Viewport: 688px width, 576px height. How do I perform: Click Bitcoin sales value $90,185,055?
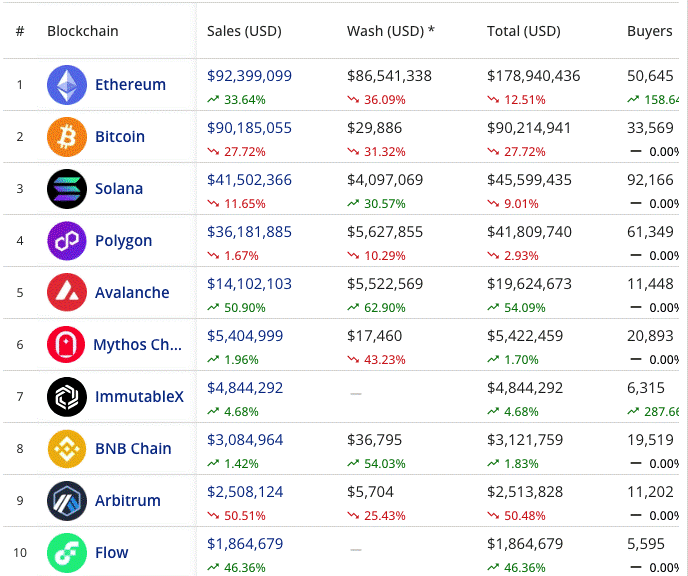pos(249,128)
